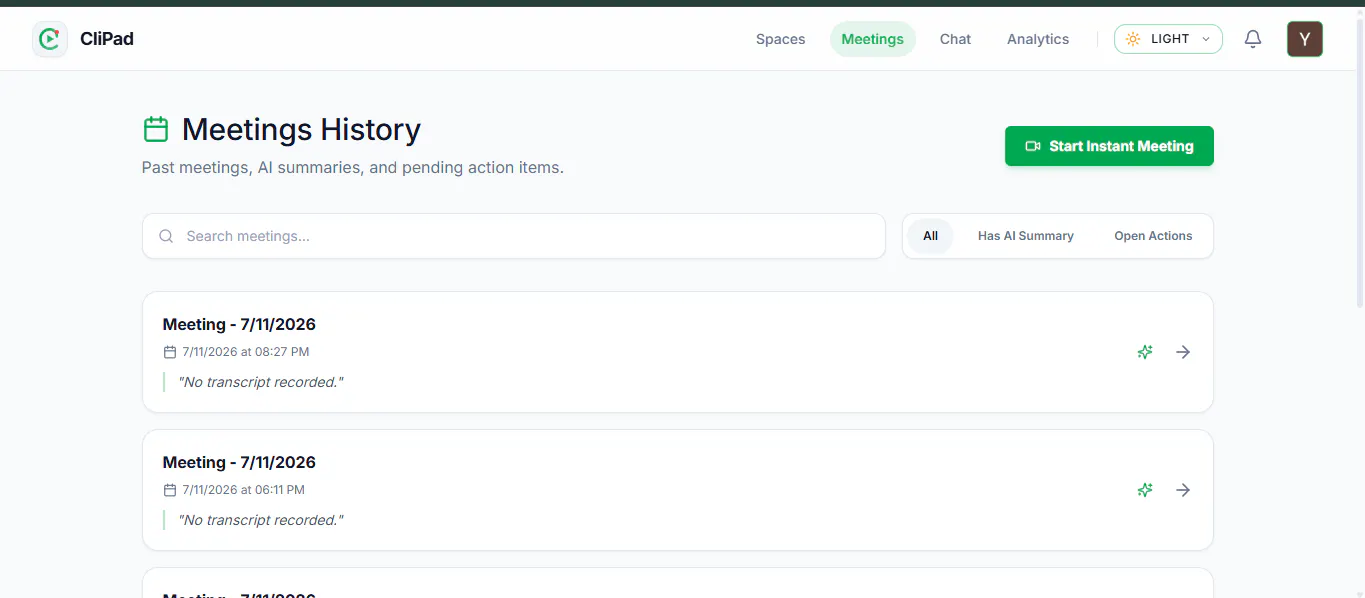Screen dimensions: 1365x598
Task: Select the All filter
Action: click(930, 236)
